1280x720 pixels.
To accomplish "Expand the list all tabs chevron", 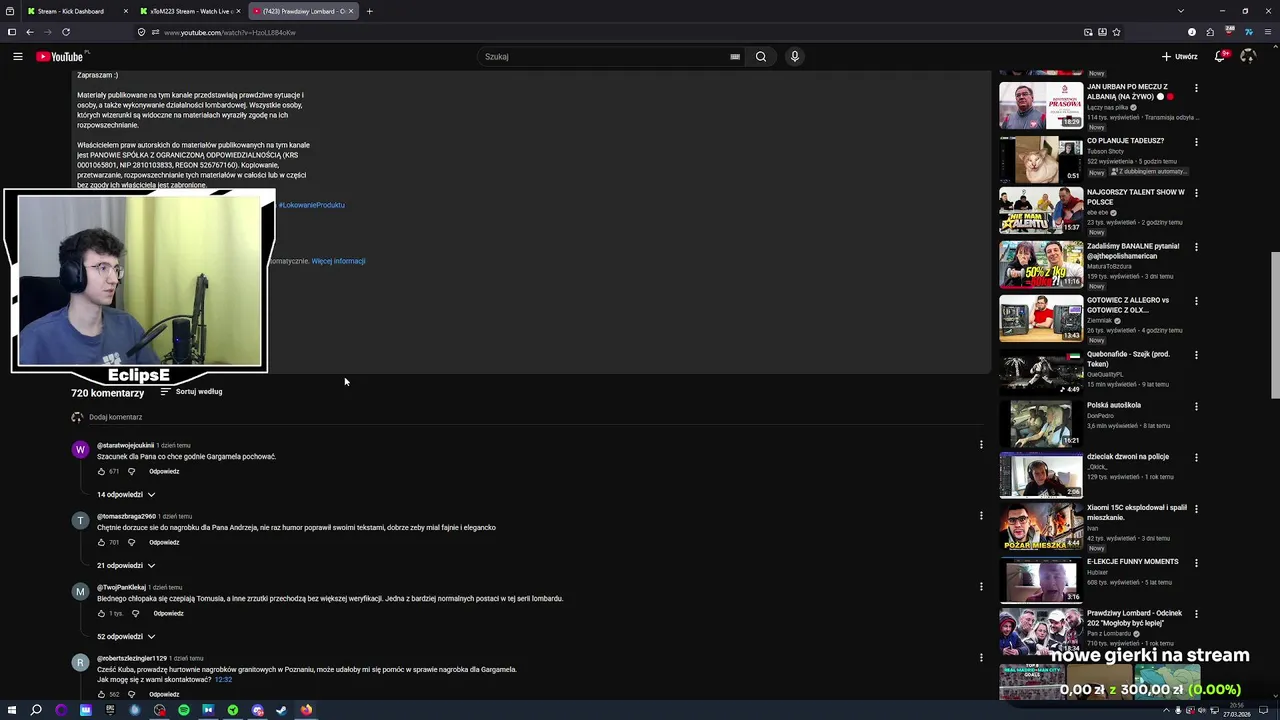I will click(1181, 11).
